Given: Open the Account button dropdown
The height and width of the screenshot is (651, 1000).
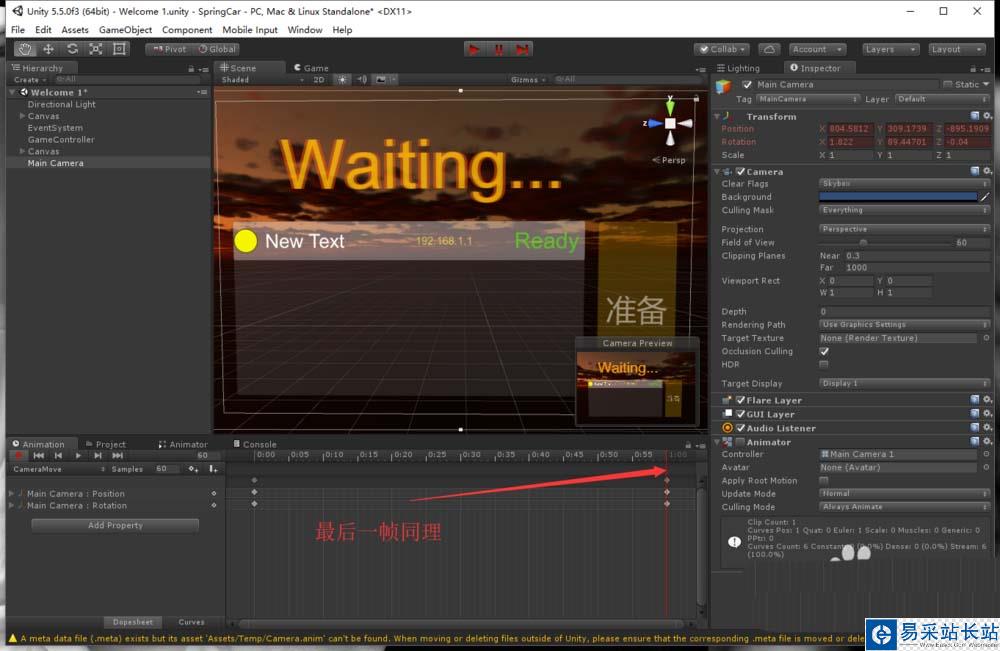Looking at the screenshot, I should click(x=818, y=49).
